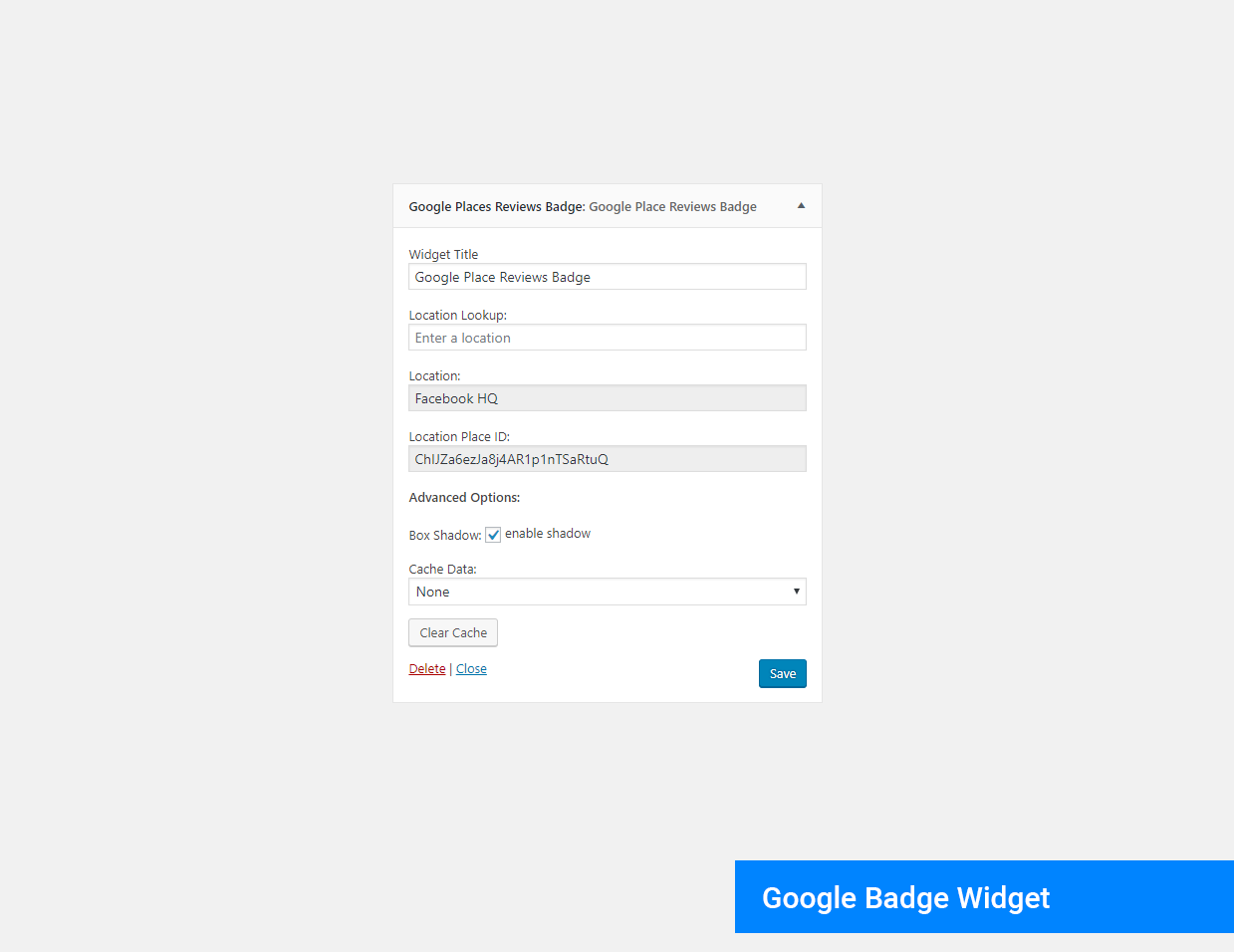Screen dimensions: 1234x952
Task: Click the Cache Data dropdown arrow
Action: (796, 592)
